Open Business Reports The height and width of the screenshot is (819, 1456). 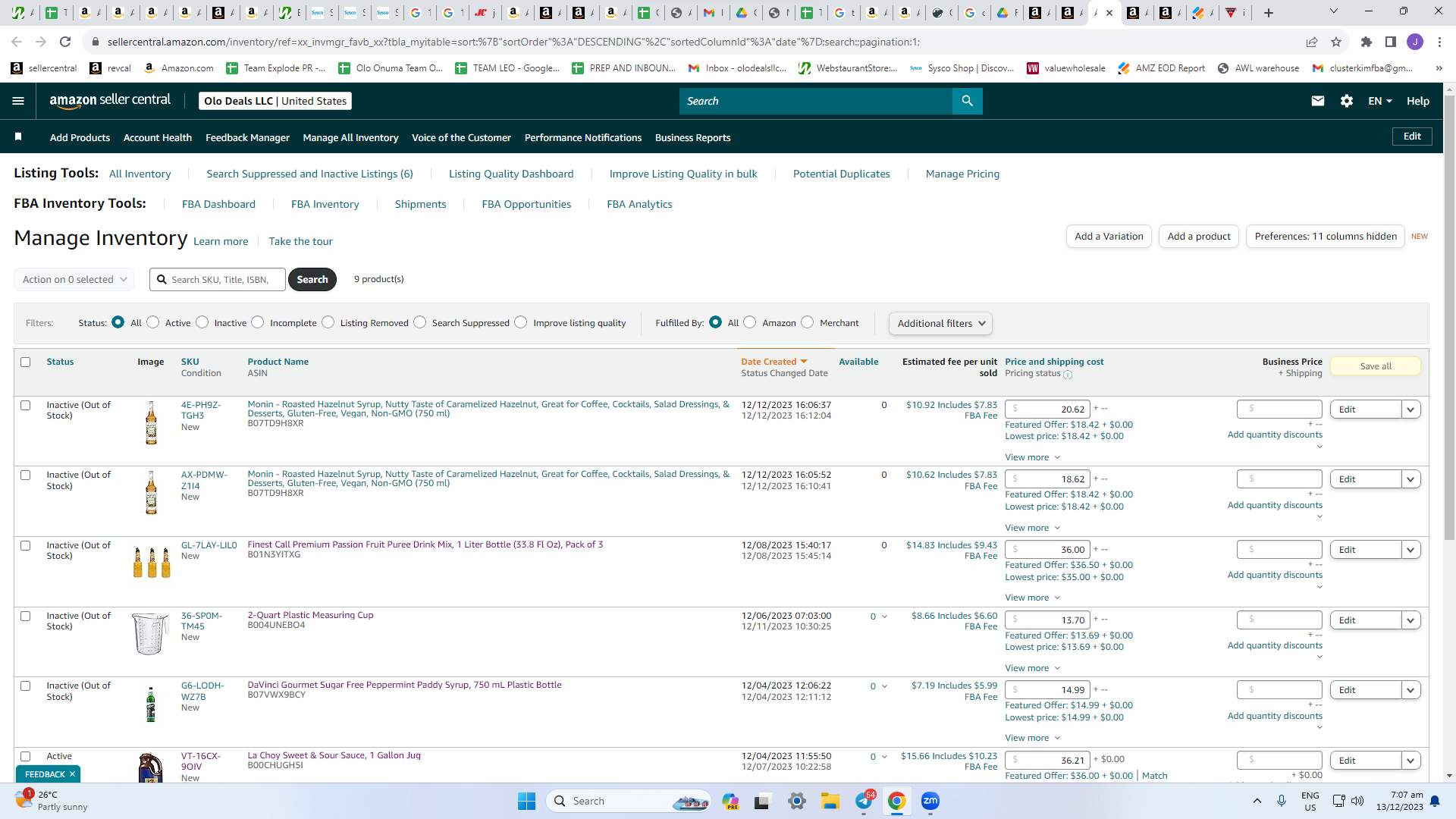click(692, 137)
